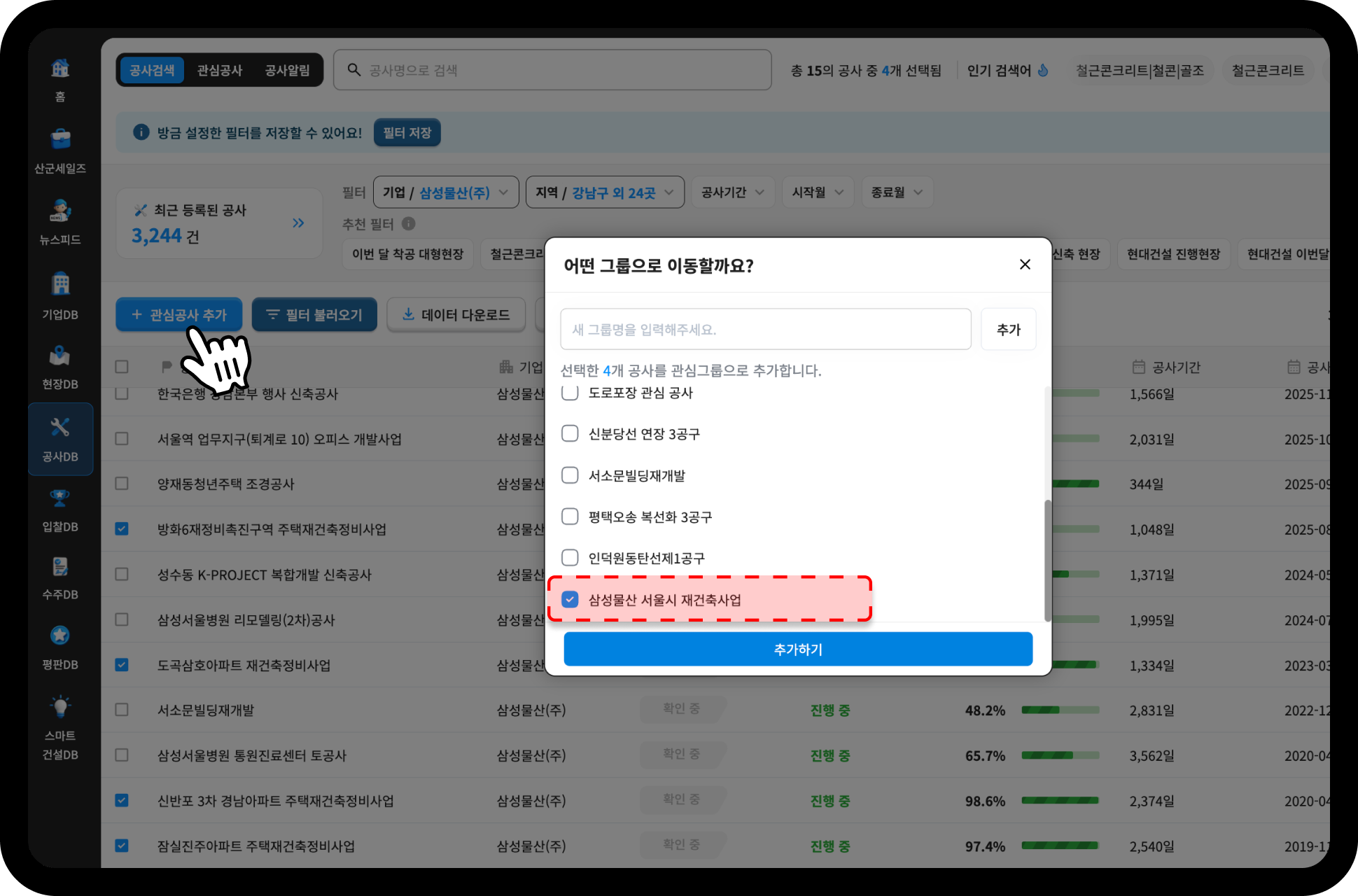Click the dialog group list scrollbar
The height and width of the screenshot is (896, 1358).
(x=1048, y=560)
